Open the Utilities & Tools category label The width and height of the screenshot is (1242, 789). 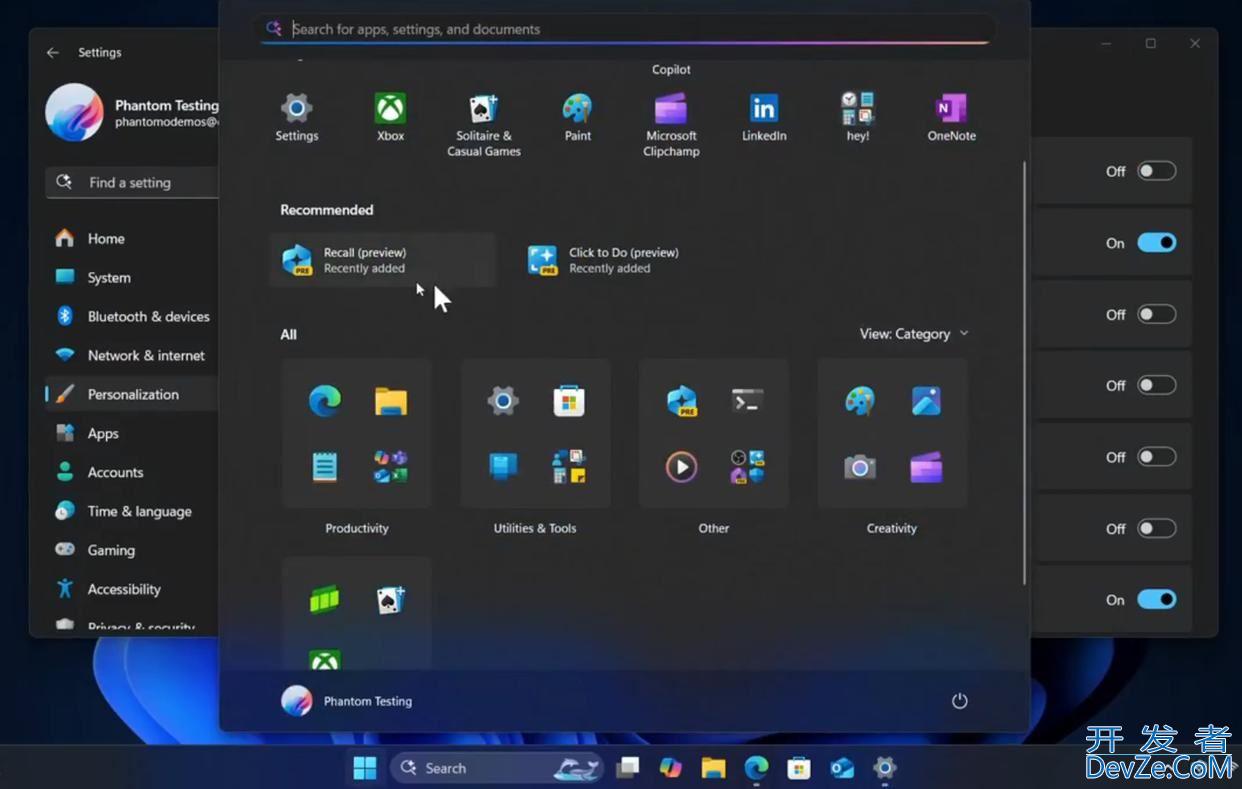[535, 528]
